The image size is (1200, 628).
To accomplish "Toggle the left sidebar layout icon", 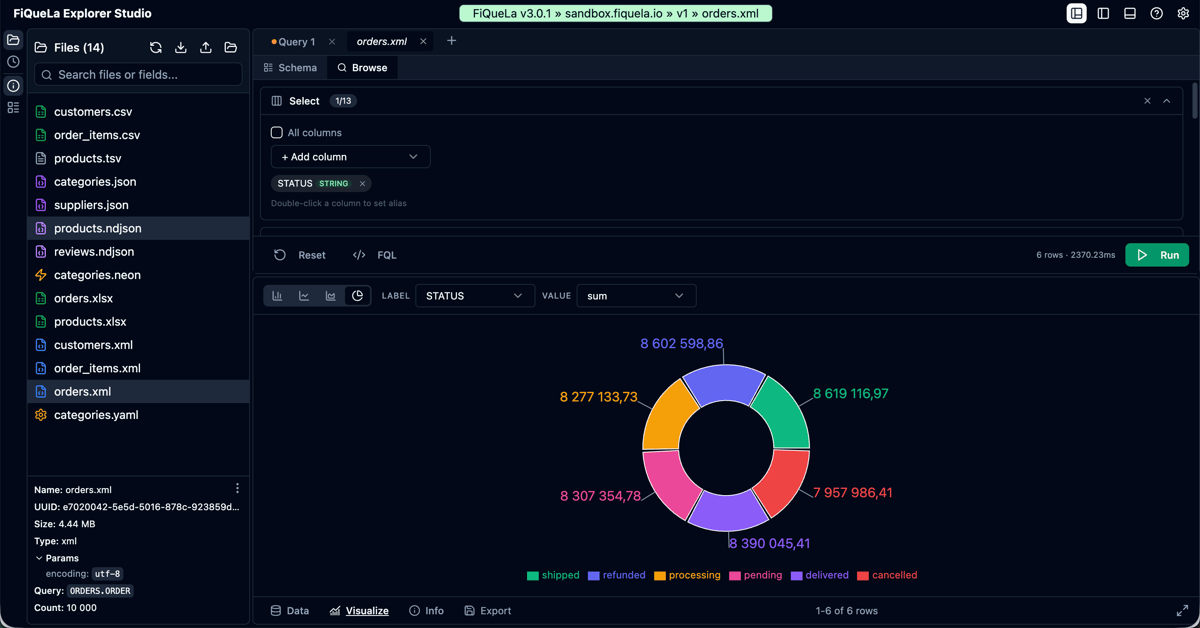I will pos(1103,14).
